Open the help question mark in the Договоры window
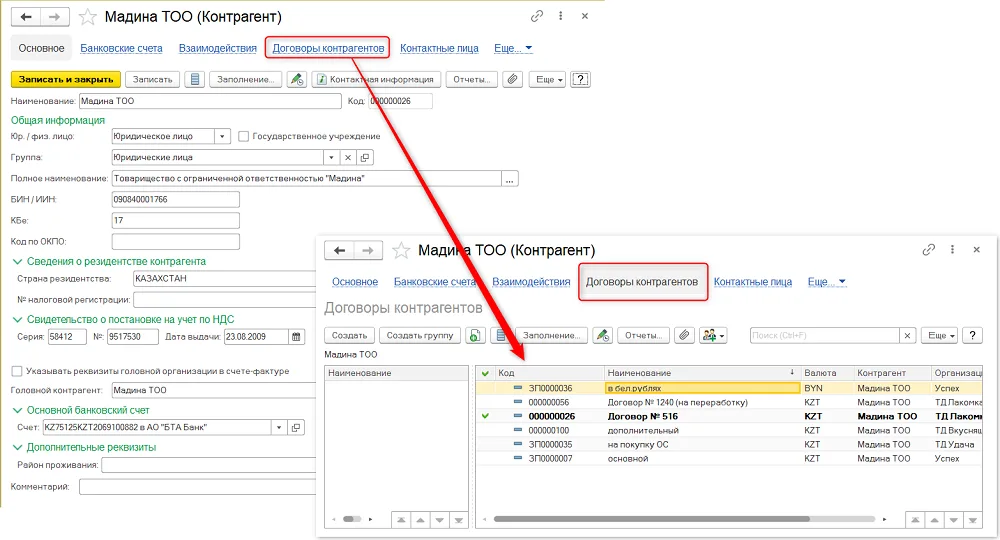The height and width of the screenshot is (540, 1000). tap(972, 335)
